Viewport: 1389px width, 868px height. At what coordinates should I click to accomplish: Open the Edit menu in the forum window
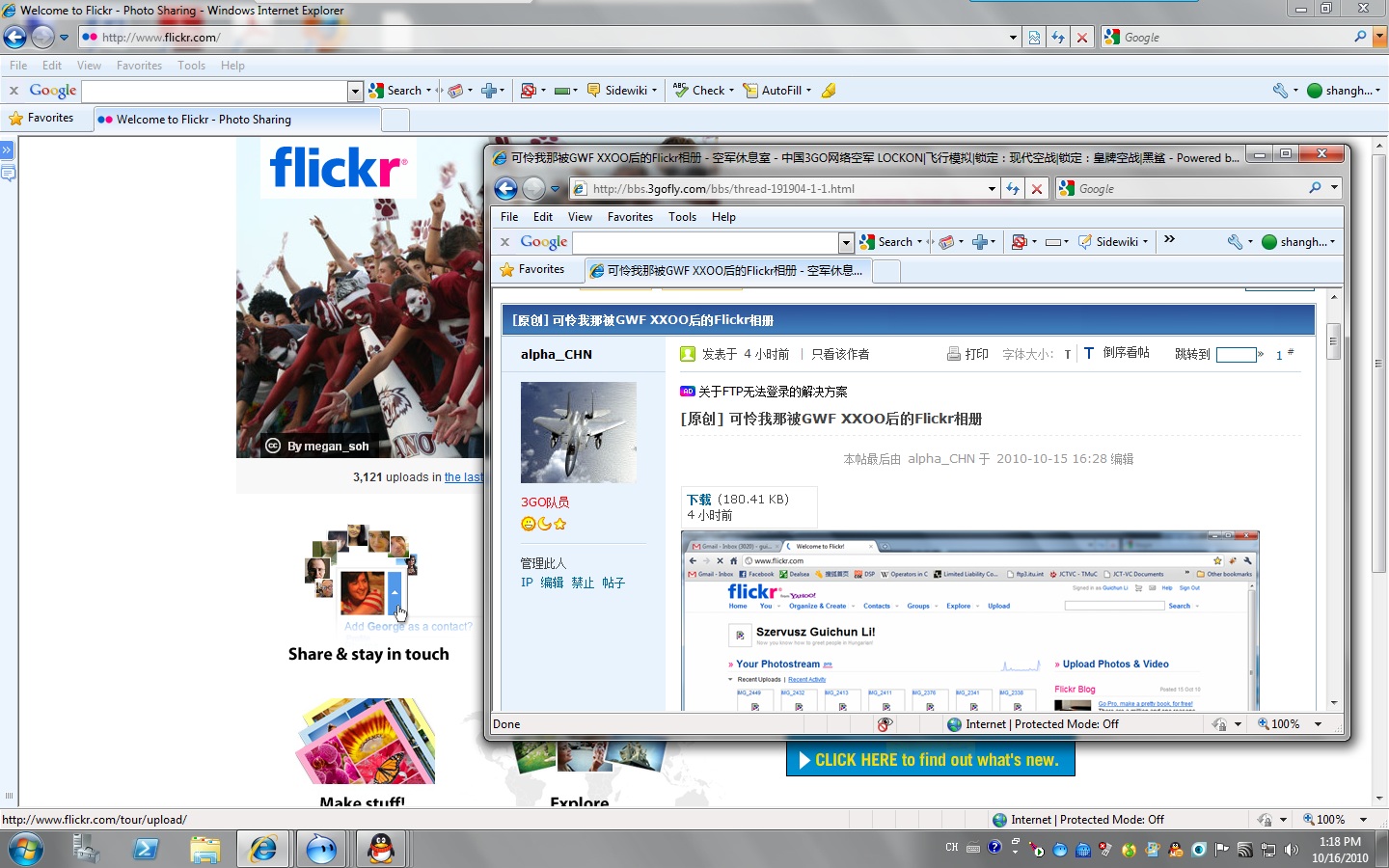[543, 217]
